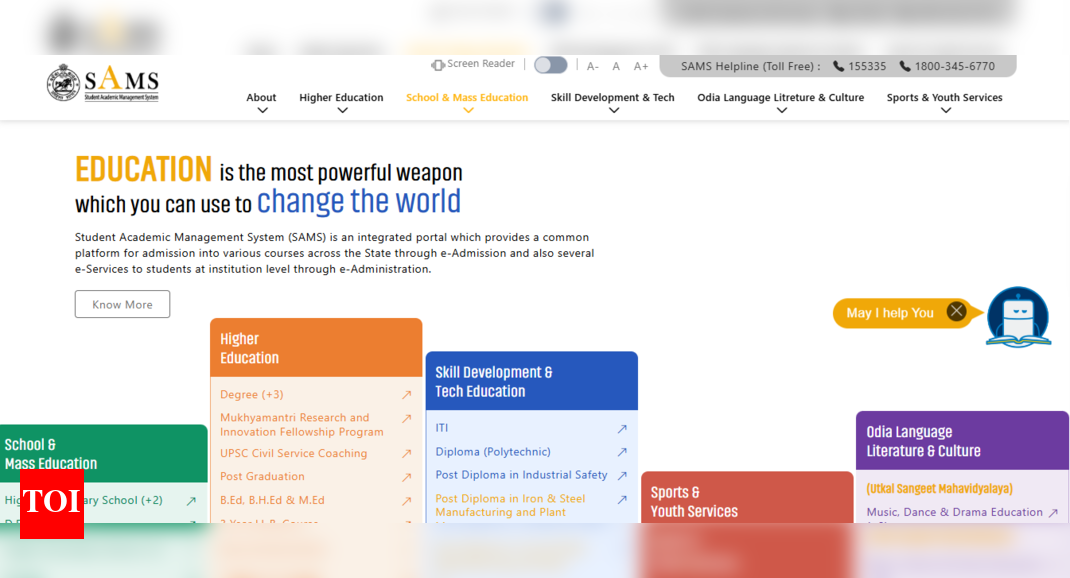Click arrow beside UPSC Civil Service Coaching
The height and width of the screenshot is (578, 1070).
pyautogui.click(x=406, y=454)
